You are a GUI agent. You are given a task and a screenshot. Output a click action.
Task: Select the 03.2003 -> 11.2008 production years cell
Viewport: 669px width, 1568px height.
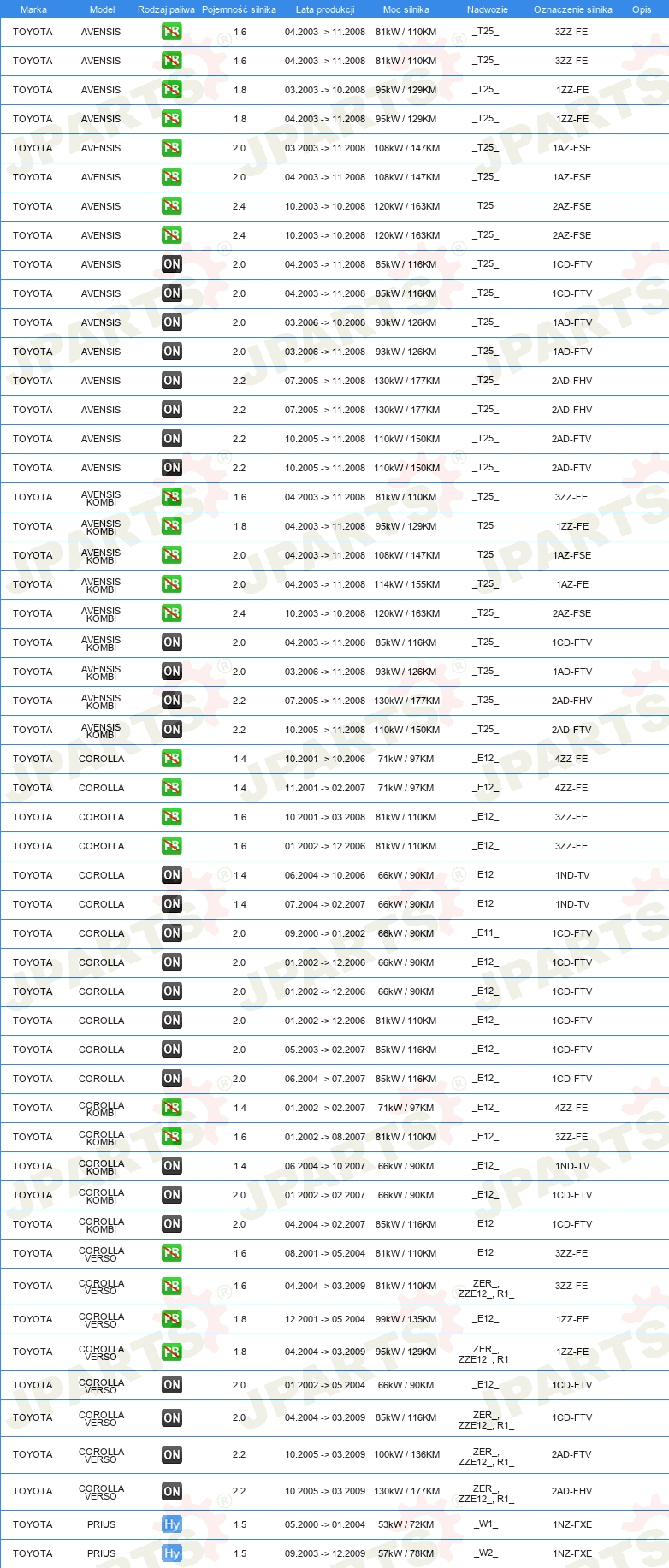(x=325, y=148)
